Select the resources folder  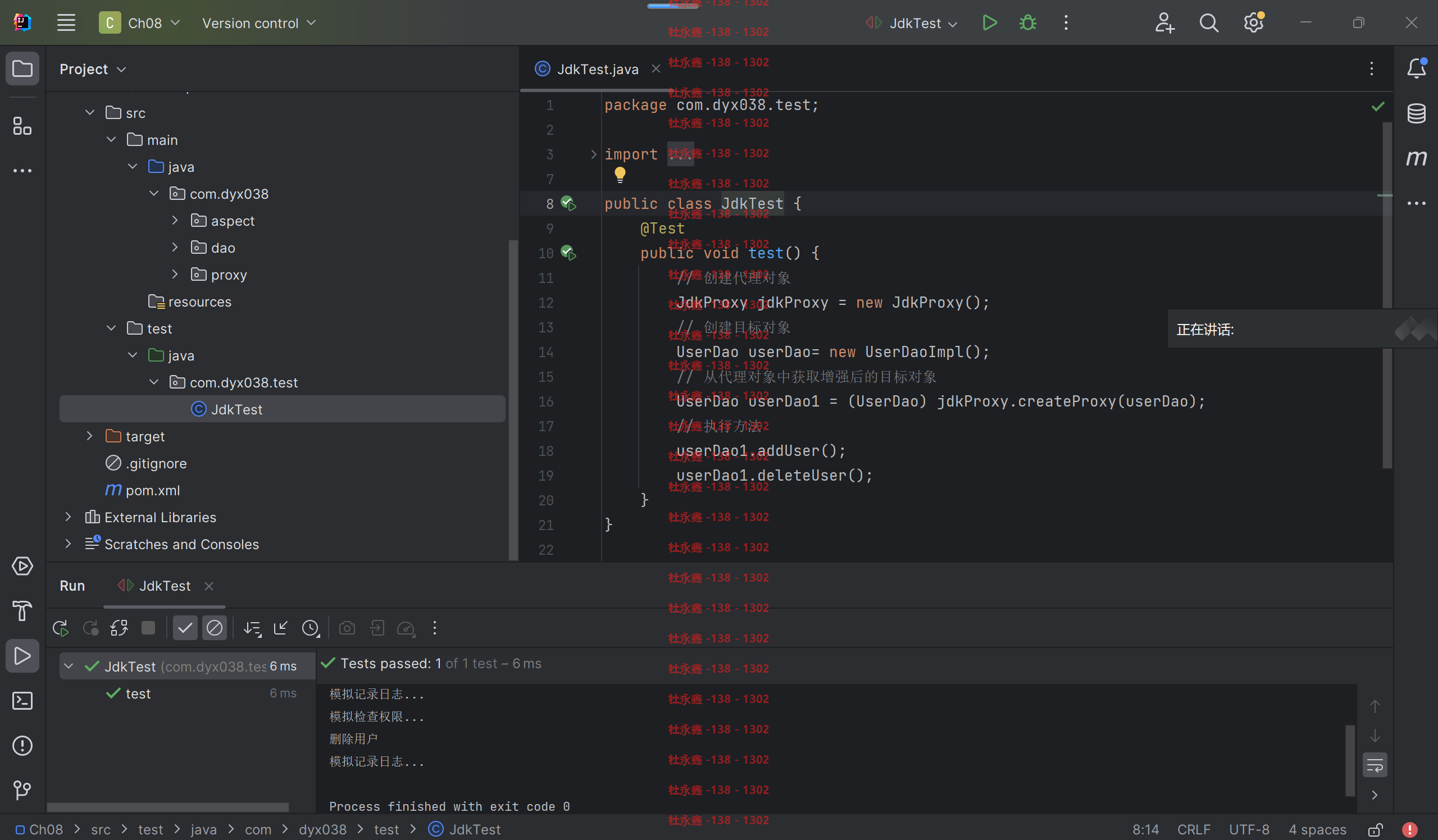pyautogui.click(x=189, y=301)
